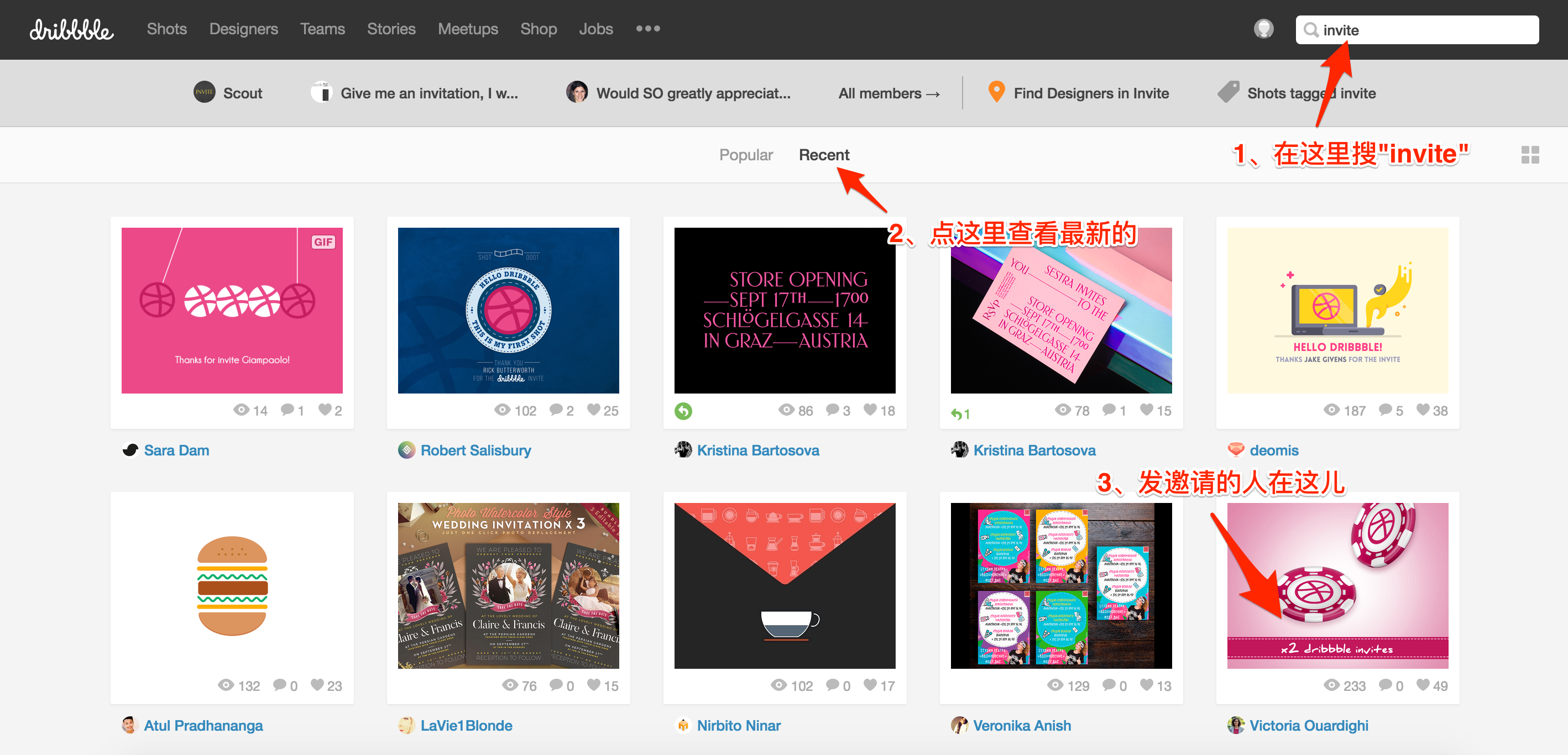Open Shots tagged invite
The width and height of the screenshot is (1568, 755).
pos(1311,93)
